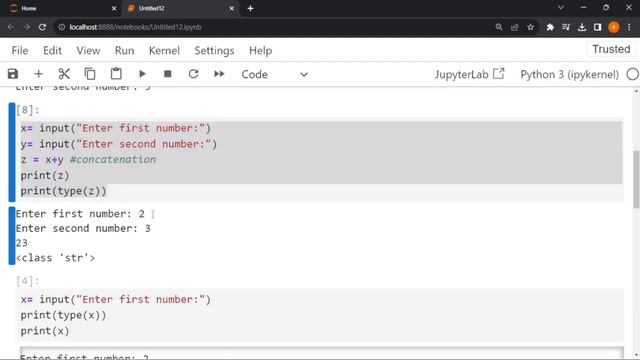Open the cell type Code dropdown

coord(275,74)
